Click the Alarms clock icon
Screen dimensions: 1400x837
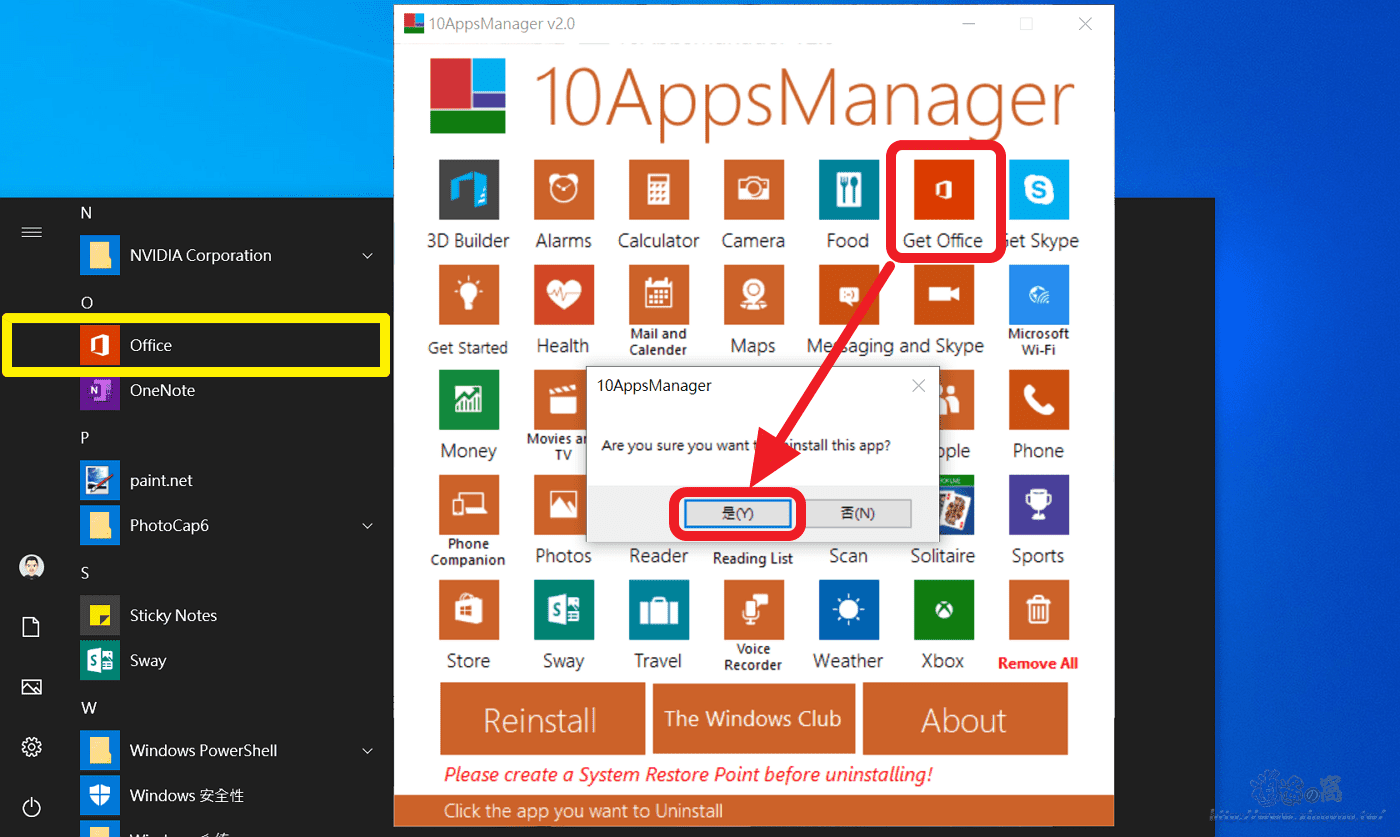(x=563, y=189)
